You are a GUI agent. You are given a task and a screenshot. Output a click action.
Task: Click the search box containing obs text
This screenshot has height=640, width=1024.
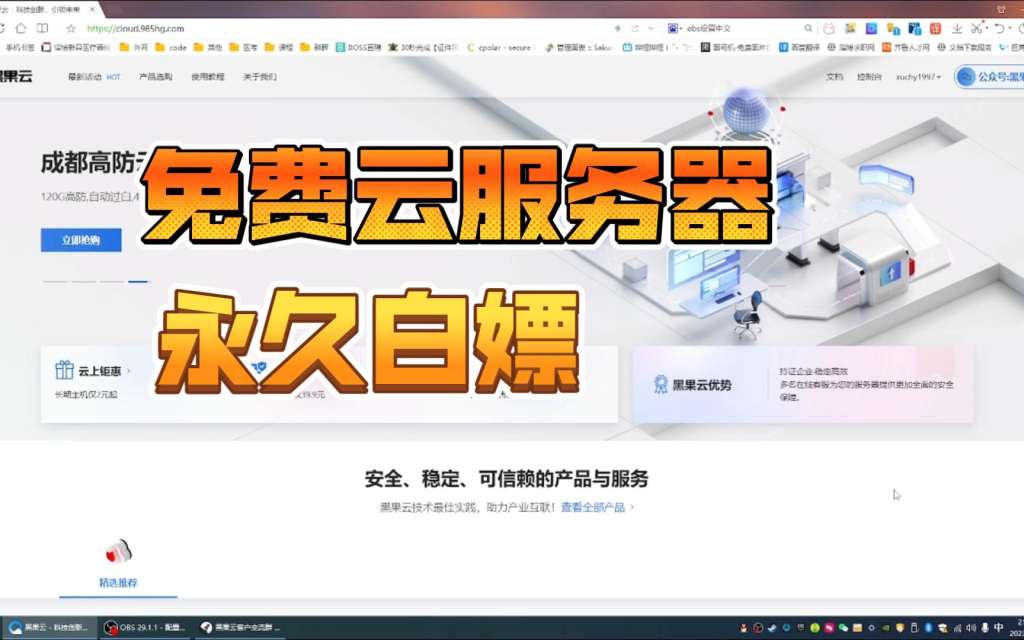point(741,28)
